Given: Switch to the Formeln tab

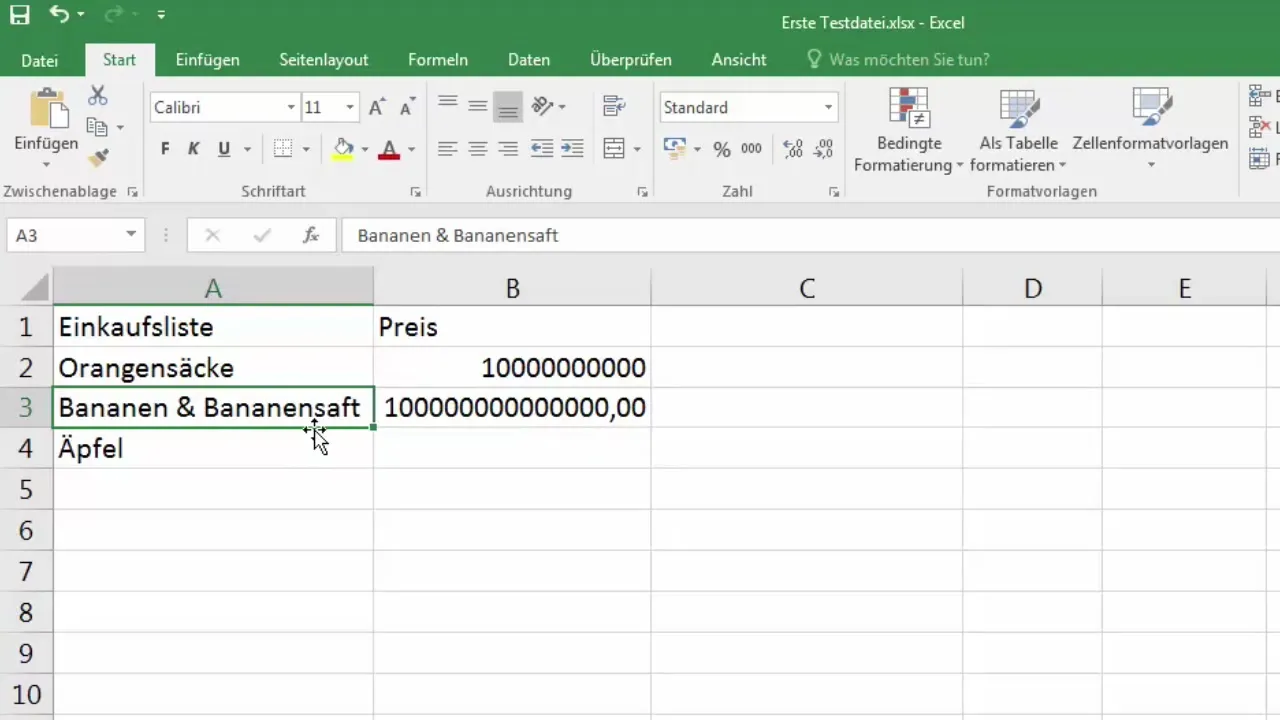Looking at the screenshot, I should point(438,60).
